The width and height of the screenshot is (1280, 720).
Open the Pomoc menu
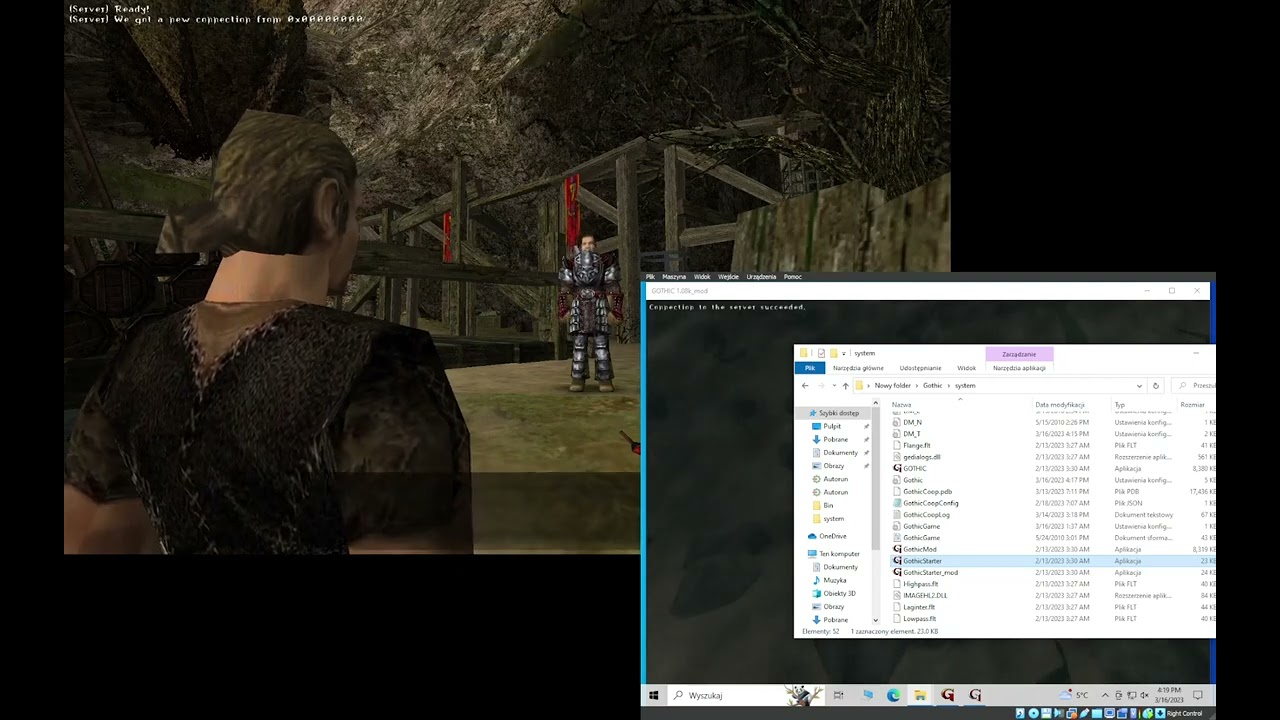tap(793, 277)
